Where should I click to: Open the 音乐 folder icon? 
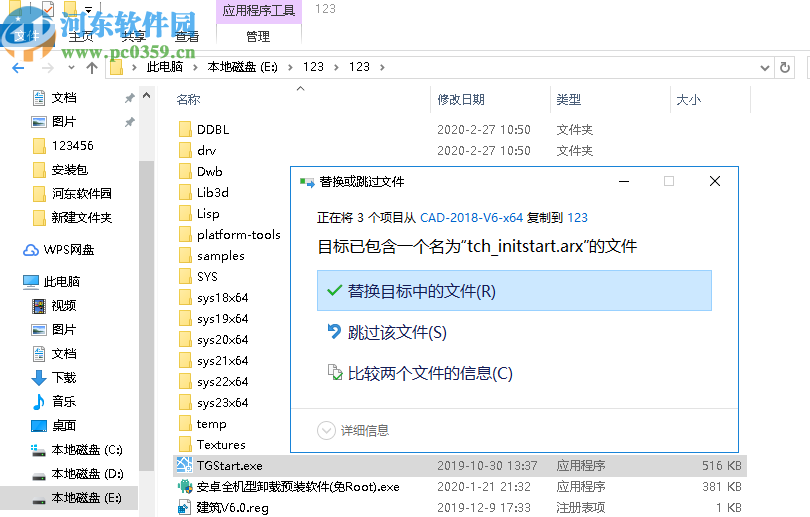(x=39, y=402)
